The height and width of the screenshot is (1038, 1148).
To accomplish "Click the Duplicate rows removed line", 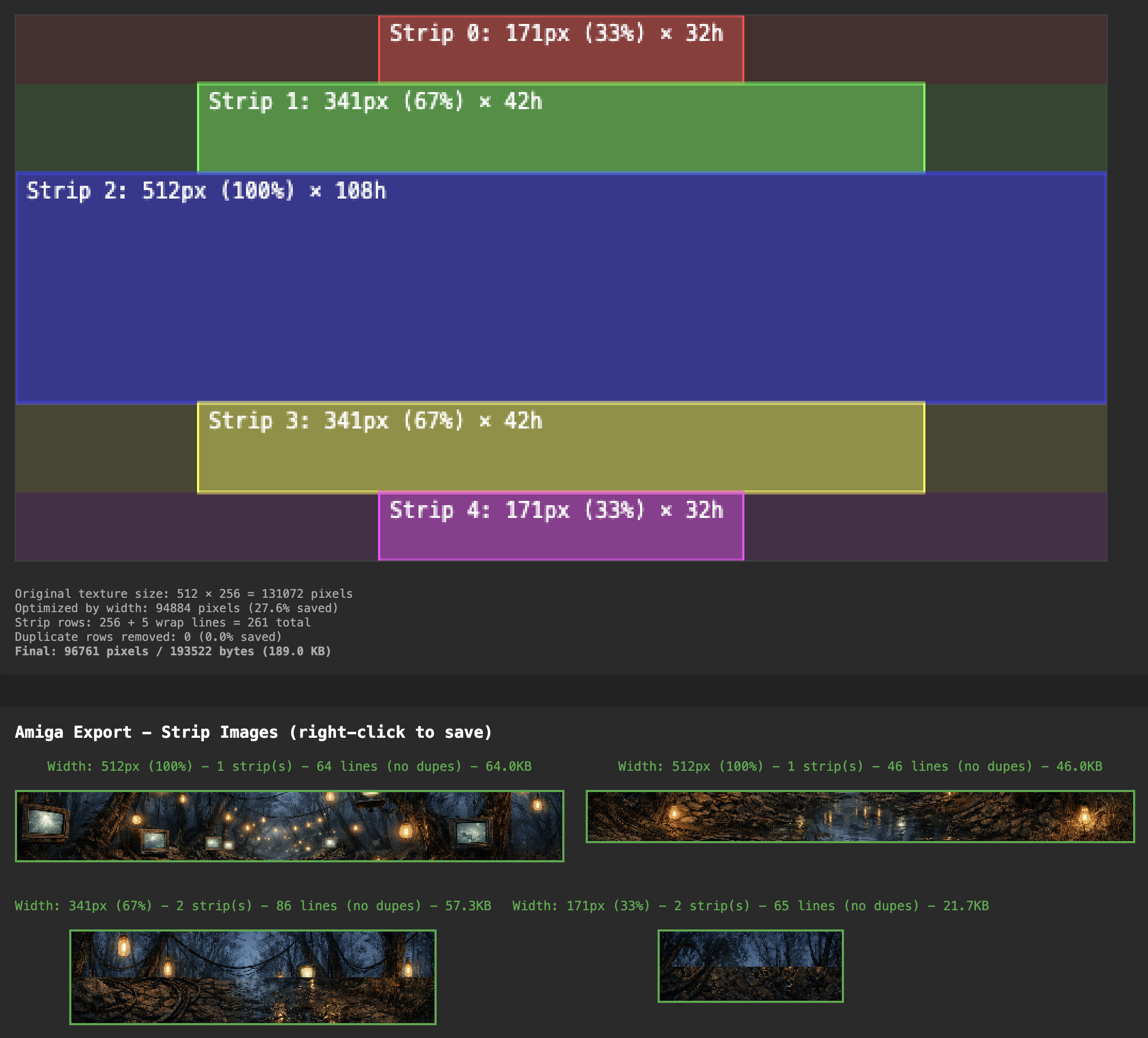I will [x=148, y=637].
